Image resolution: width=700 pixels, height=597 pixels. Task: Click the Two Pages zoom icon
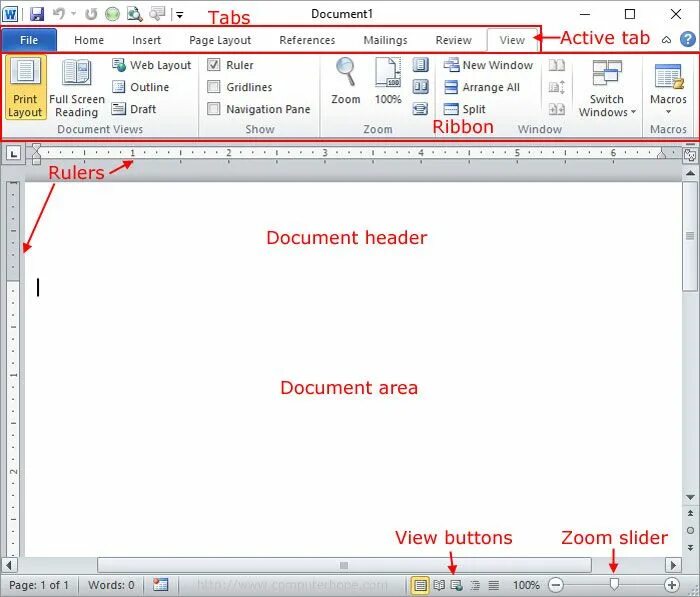[420, 87]
